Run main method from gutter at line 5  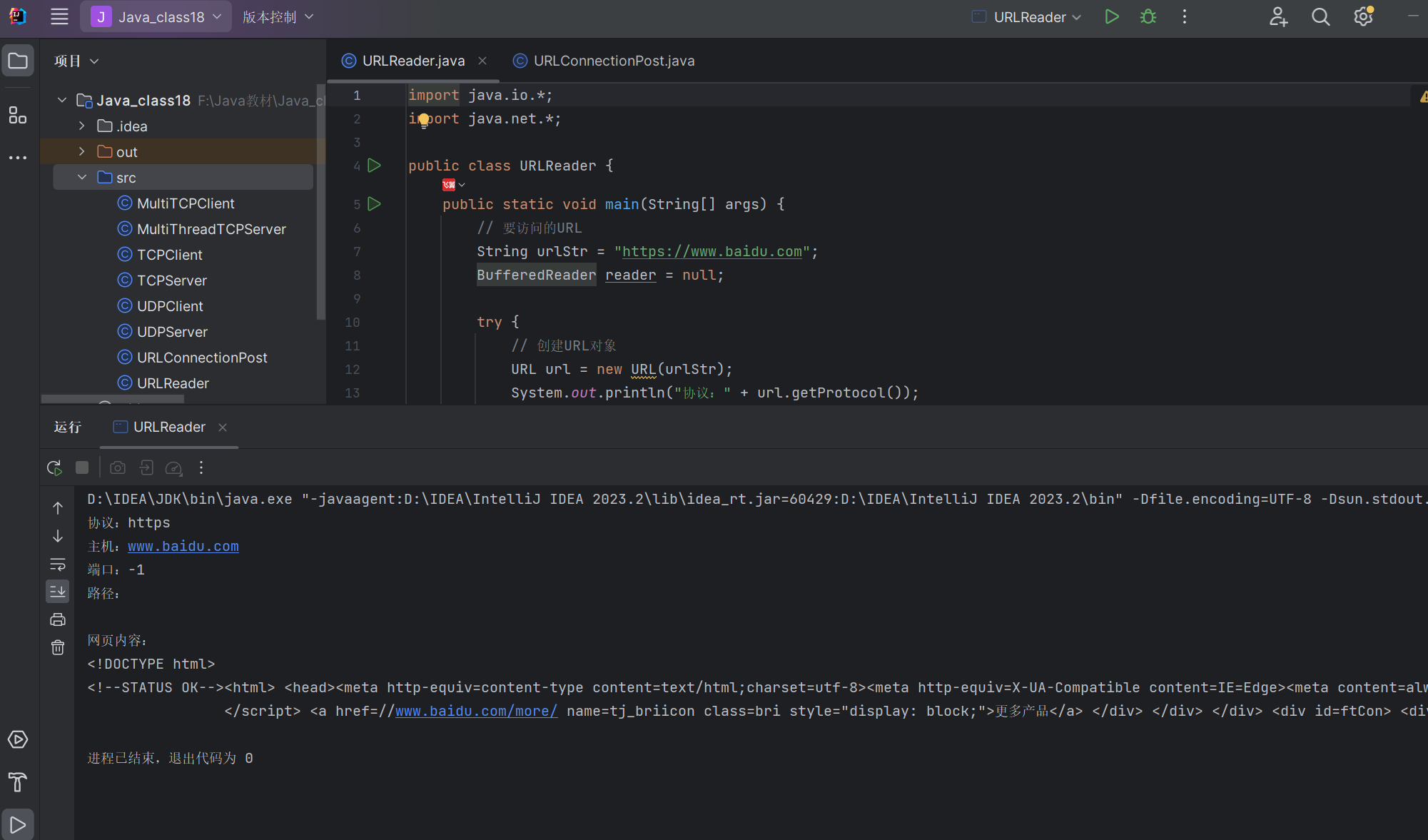[374, 204]
